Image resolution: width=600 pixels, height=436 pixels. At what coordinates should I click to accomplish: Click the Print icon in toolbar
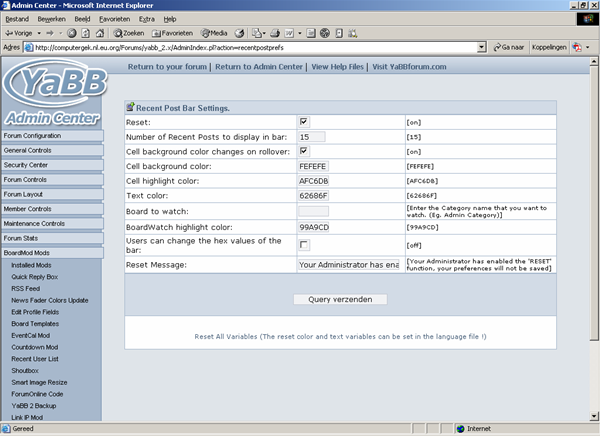pos(275,33)
